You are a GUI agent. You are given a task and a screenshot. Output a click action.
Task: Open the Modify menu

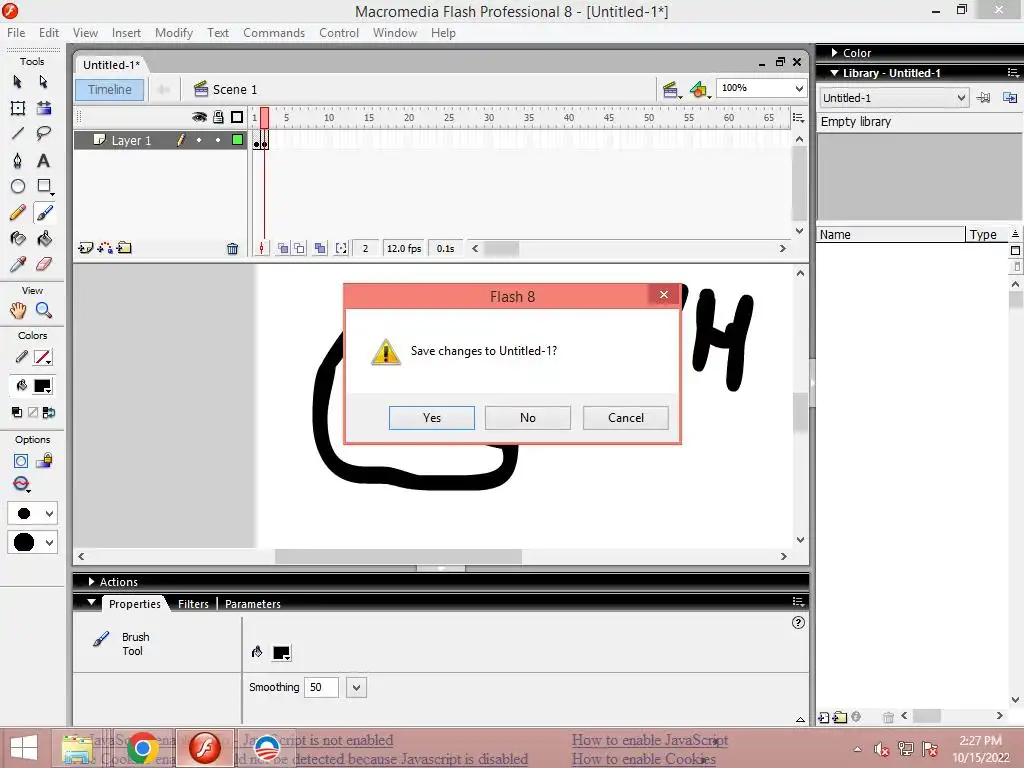[174, 33]
